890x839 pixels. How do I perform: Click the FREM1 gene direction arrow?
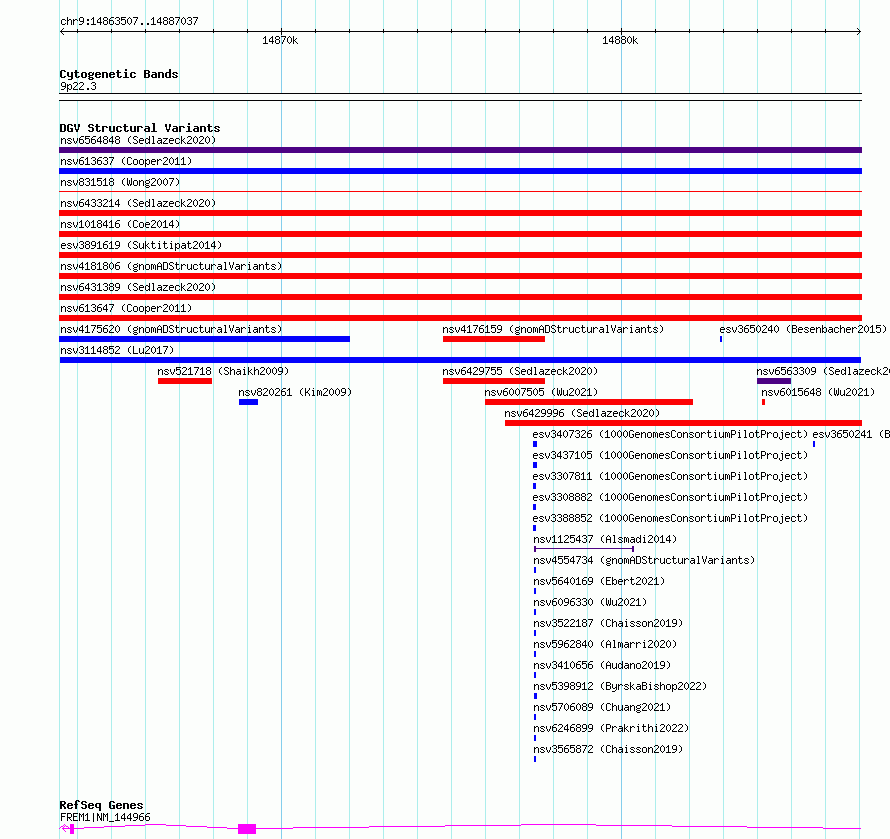[x=64, y=828]
